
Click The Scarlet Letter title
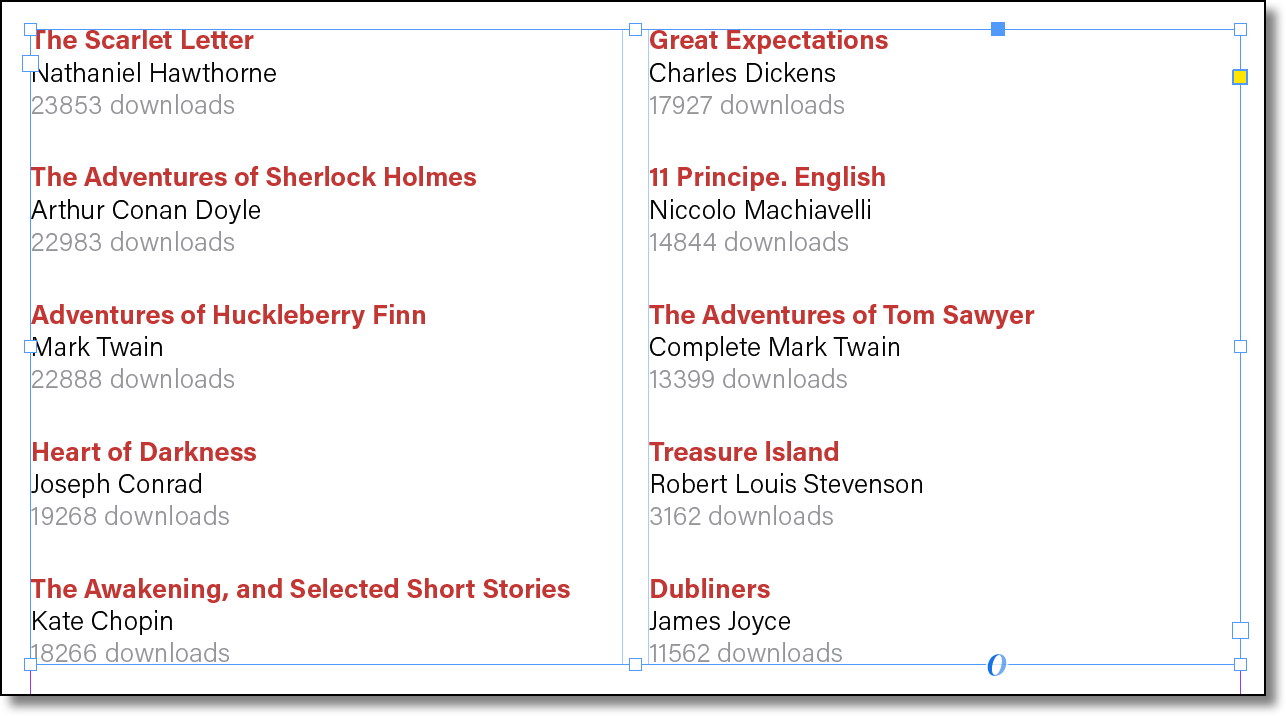(142, 40)
